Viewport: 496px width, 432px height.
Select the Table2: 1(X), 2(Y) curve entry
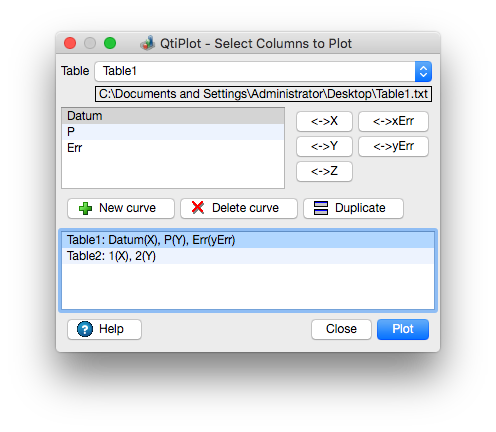(x=248, y=256)
